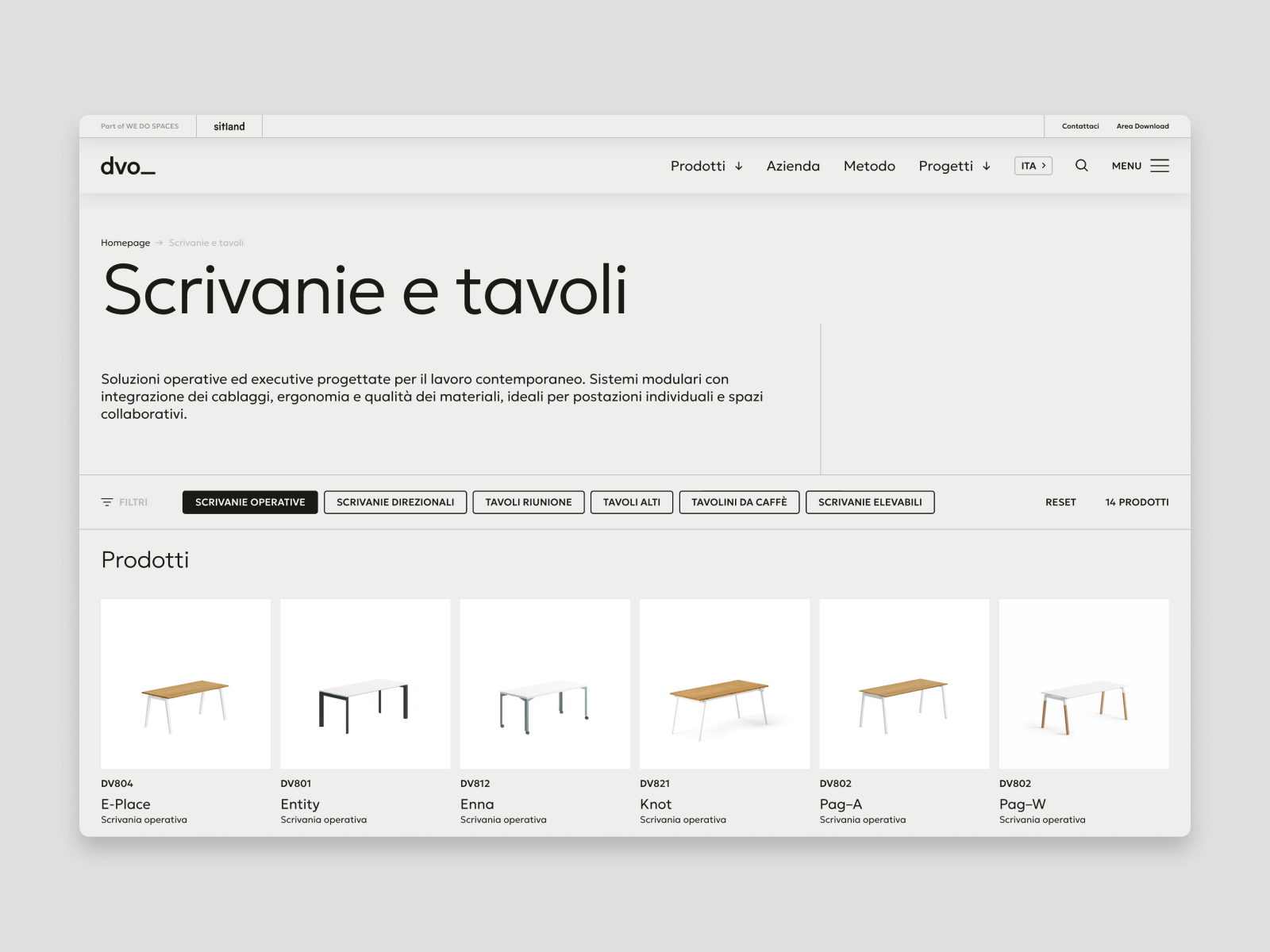Click the Homepage breadcrumb link
Screen dimensions: 1270x952
point(125,243)
